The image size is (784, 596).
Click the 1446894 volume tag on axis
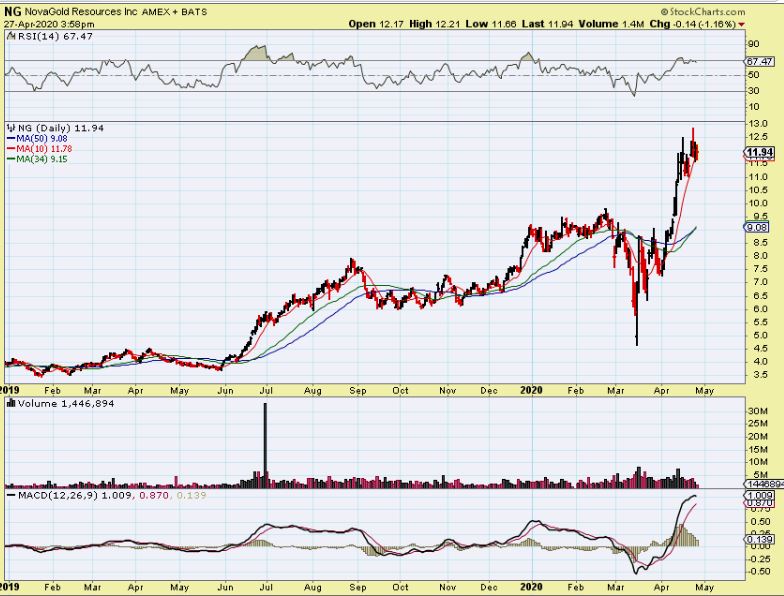(764, 484)
